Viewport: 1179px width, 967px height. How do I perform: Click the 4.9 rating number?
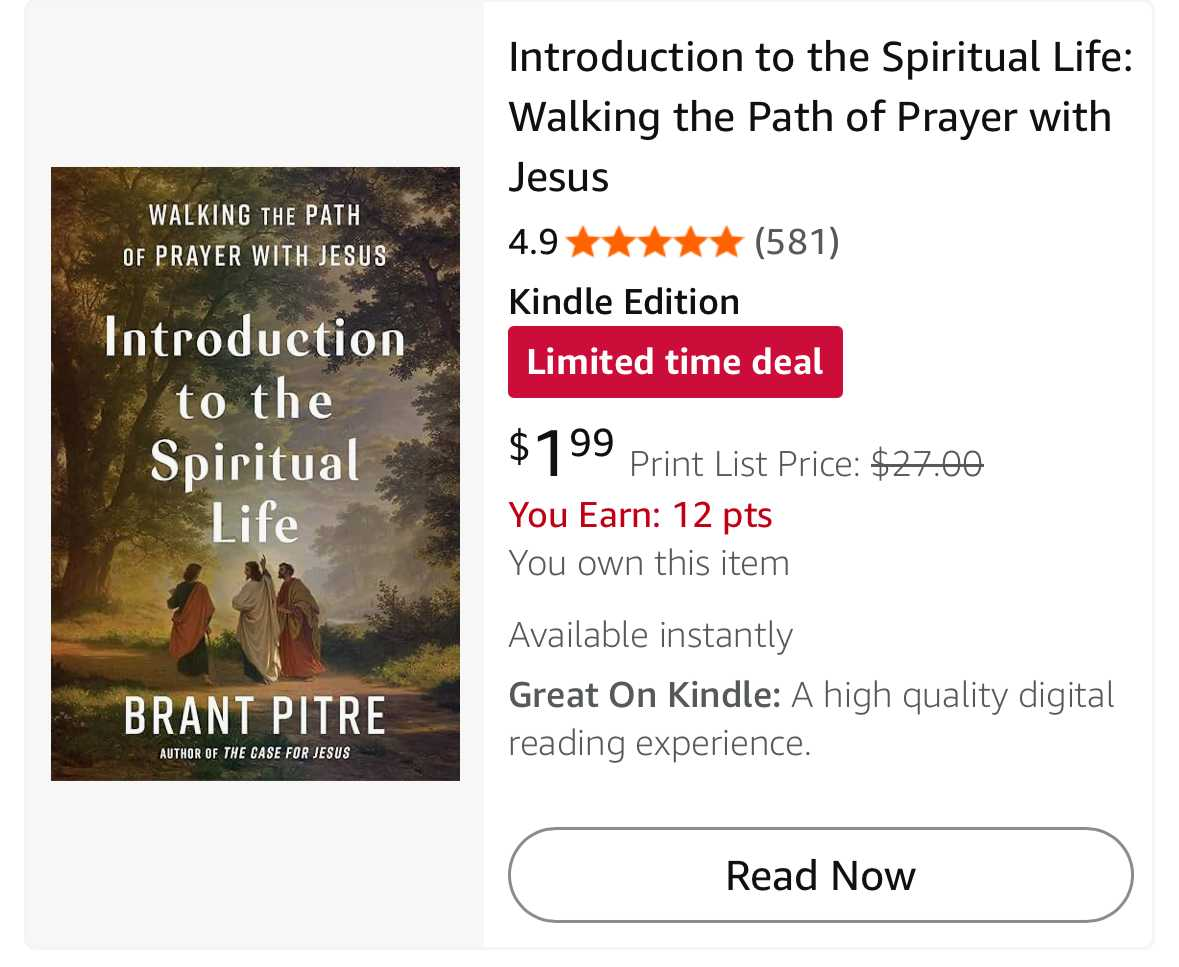(533, 242)
